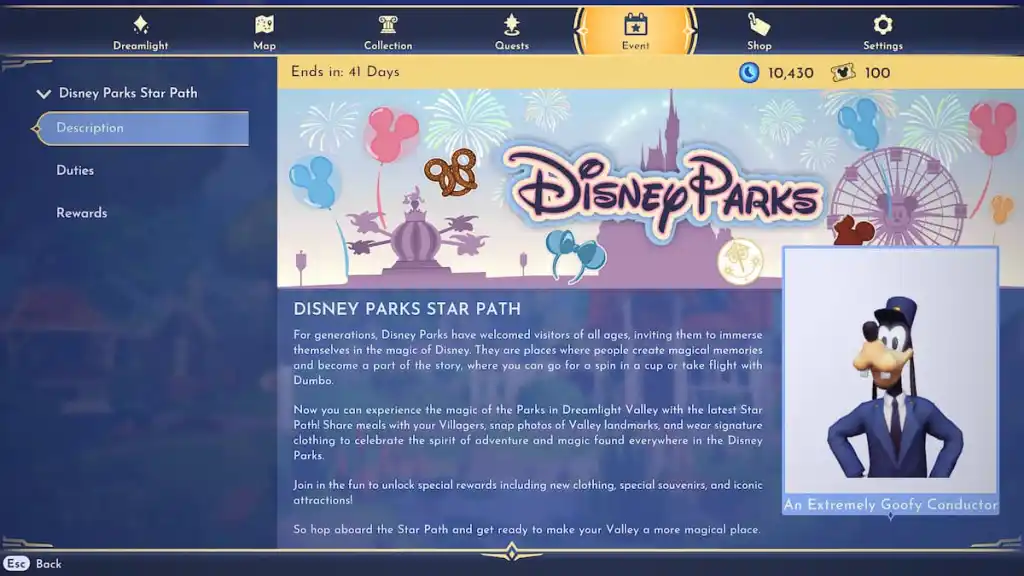Switch to the Quests tab label

[x=511, y=46]
